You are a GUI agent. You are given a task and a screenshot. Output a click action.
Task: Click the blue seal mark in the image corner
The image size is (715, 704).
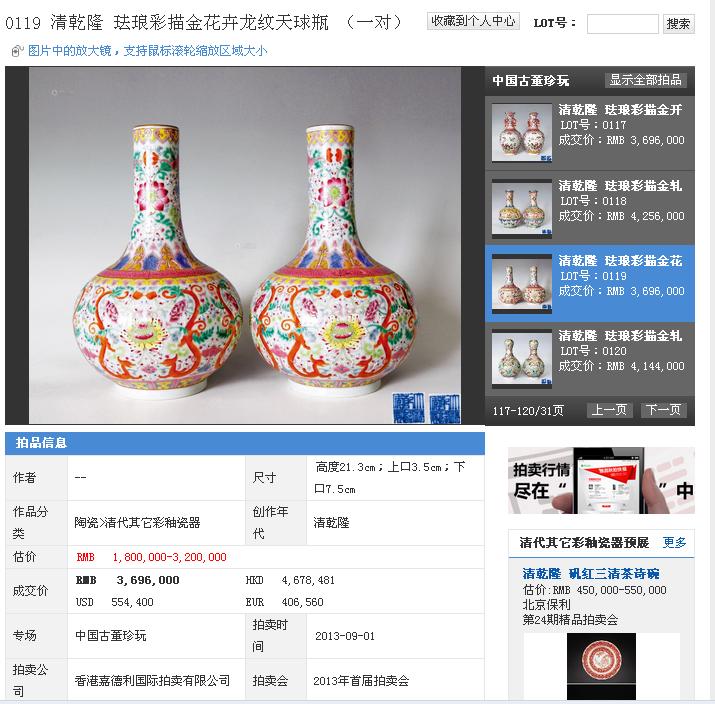(426, 408)
